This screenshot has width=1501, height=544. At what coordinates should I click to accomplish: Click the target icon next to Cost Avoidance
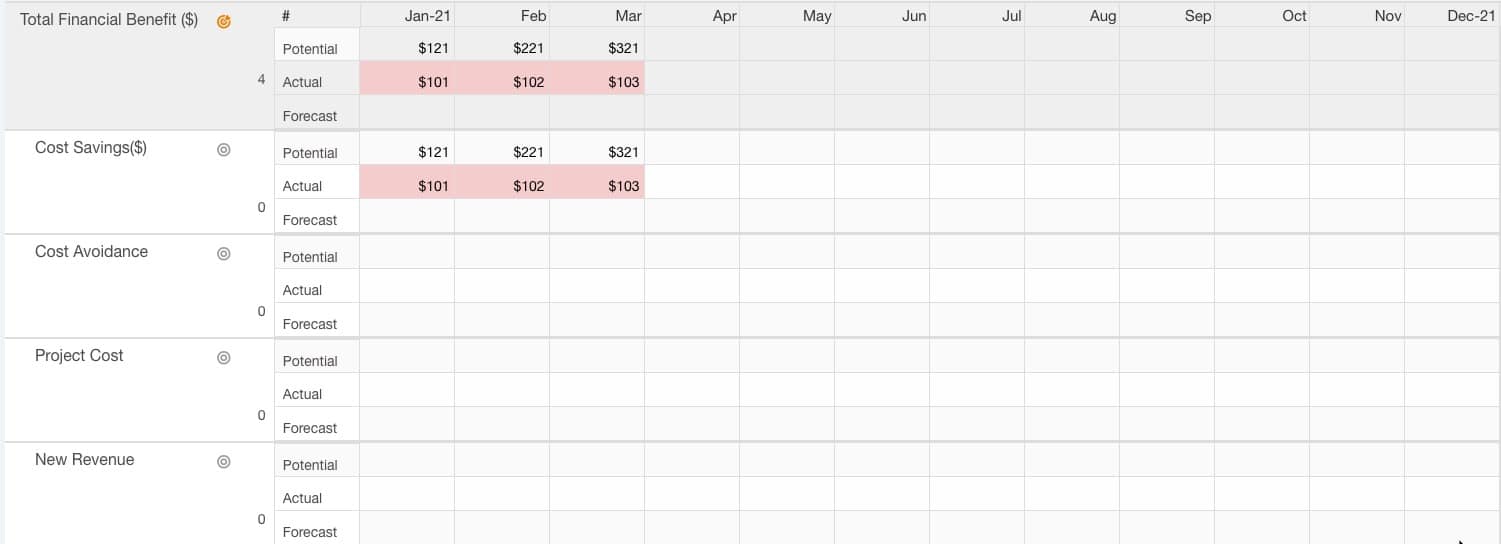pyautogui.click(x=224, y=253)
